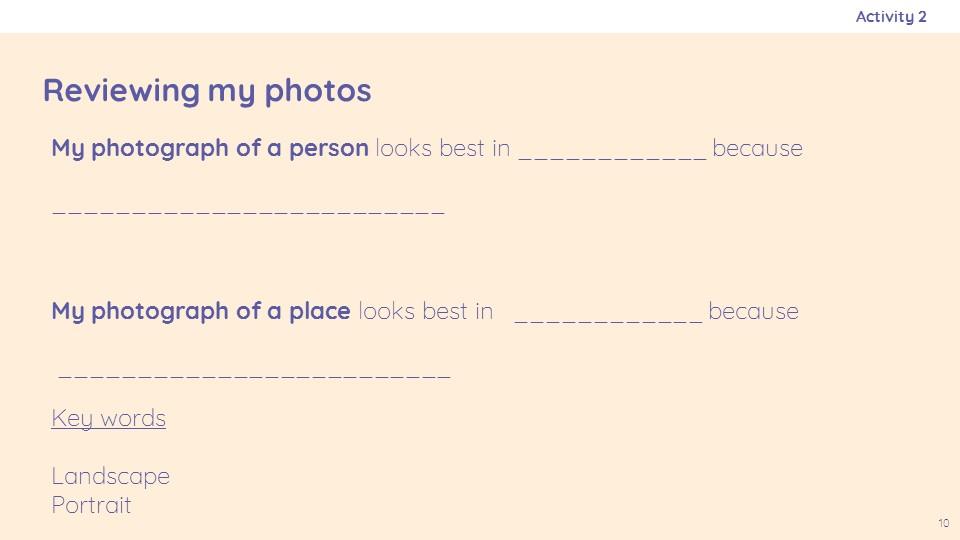Image resolution: width=960 pixels, height=540 pixels.
Task: Click 'looks best in' in place sentence
Action: coord(426,312)
